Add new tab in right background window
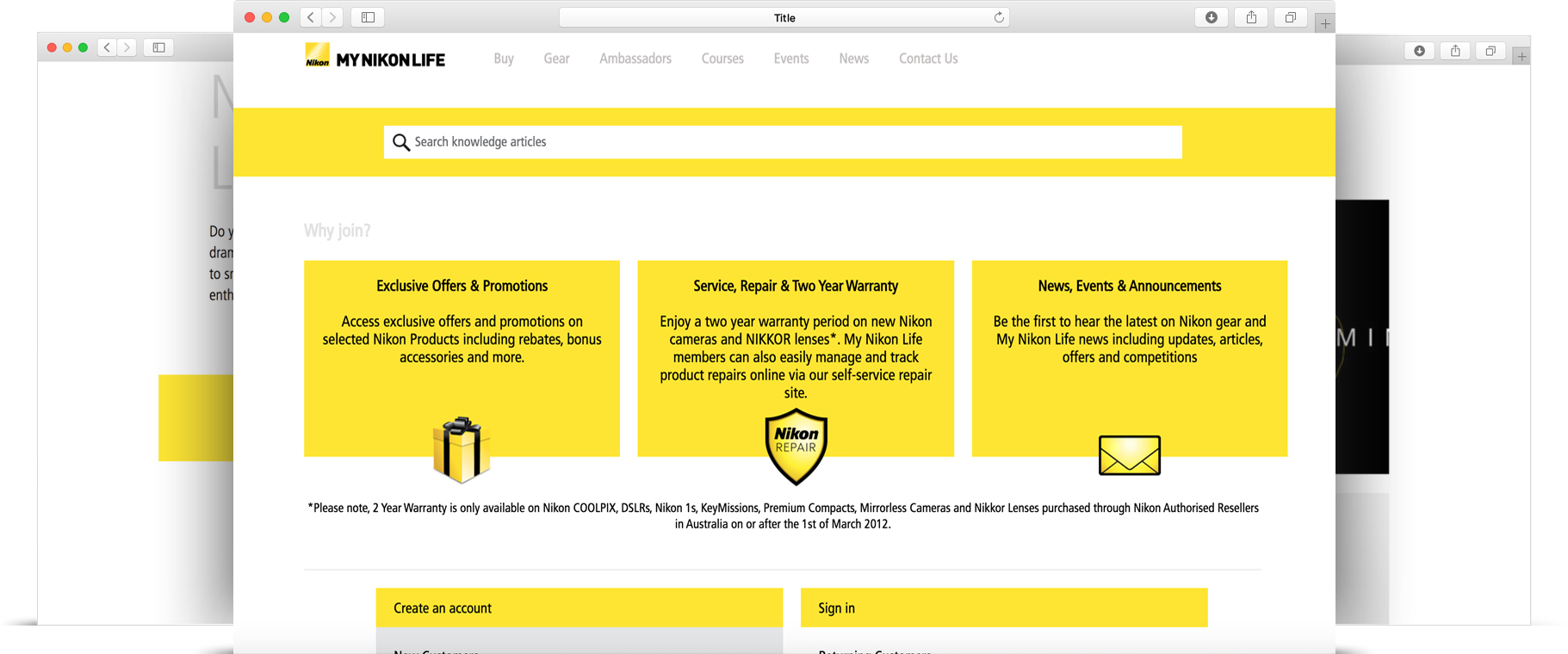 coord(1522,56)
